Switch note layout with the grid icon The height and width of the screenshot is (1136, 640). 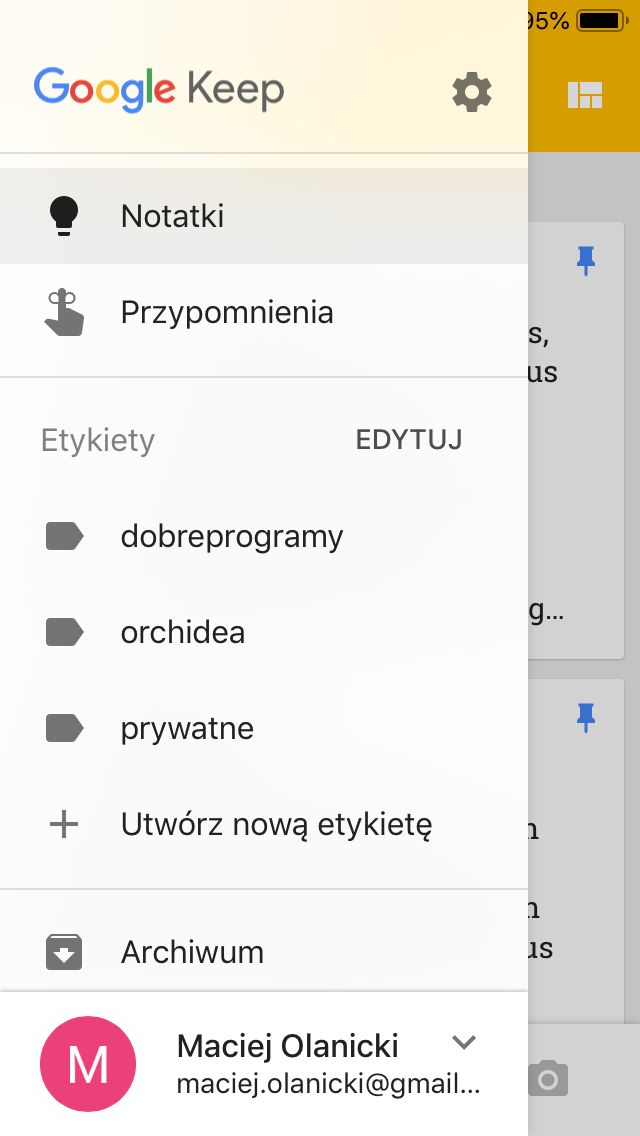(586, 96)
